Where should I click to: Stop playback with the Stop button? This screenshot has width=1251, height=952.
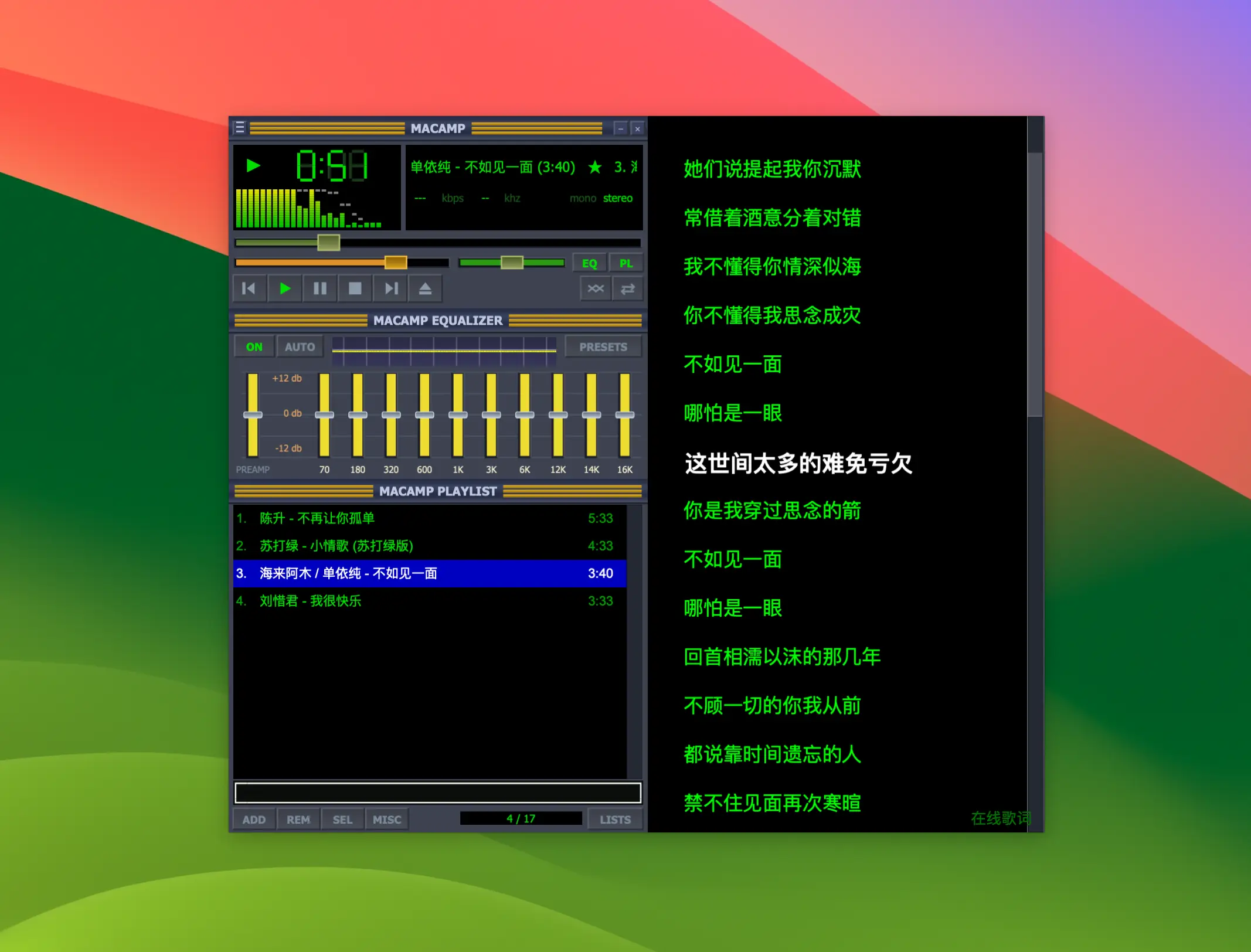355,288
